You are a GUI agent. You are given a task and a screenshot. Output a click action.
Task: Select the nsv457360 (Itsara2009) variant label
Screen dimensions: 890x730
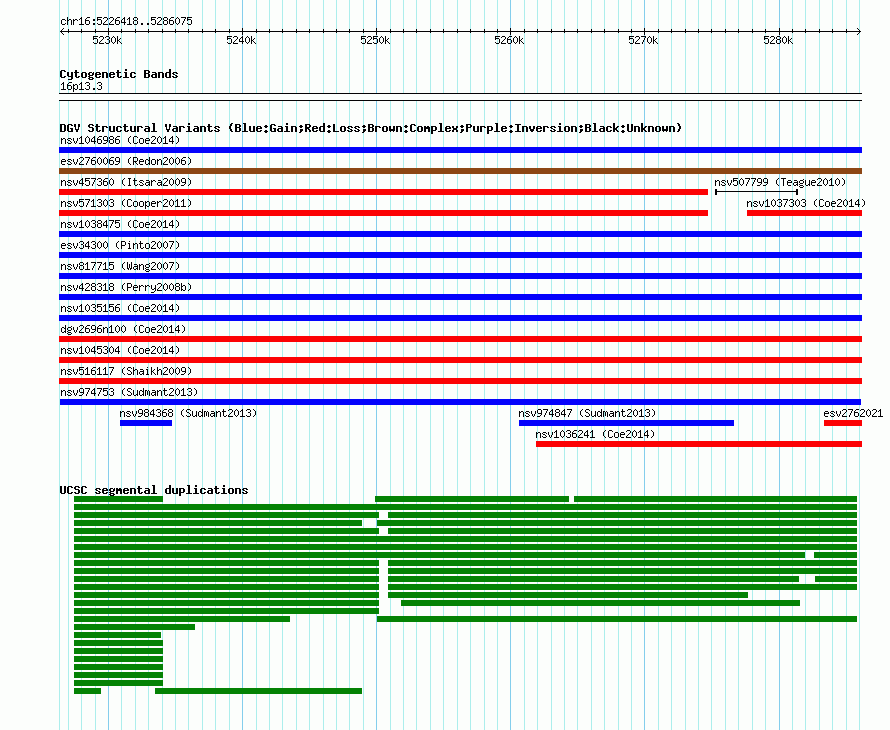pos(125,182)
